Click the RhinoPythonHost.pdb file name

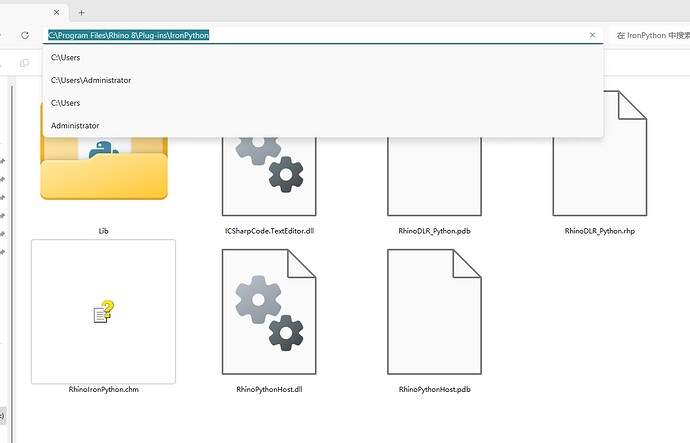click(434, 389)
